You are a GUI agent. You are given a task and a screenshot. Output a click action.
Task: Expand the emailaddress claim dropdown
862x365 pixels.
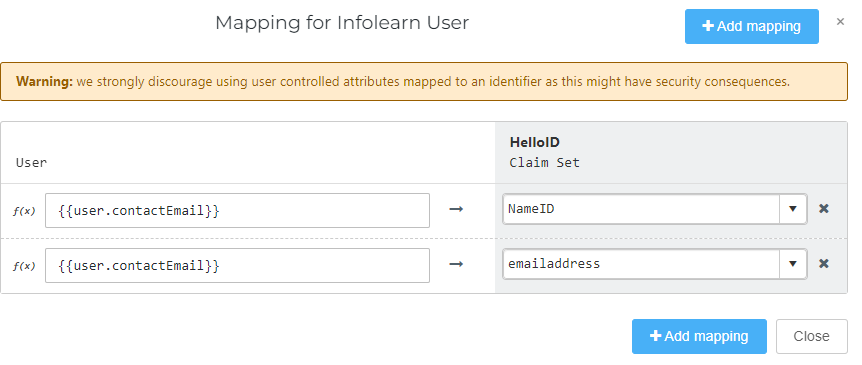pyautogui.click(x=793, y=264)
